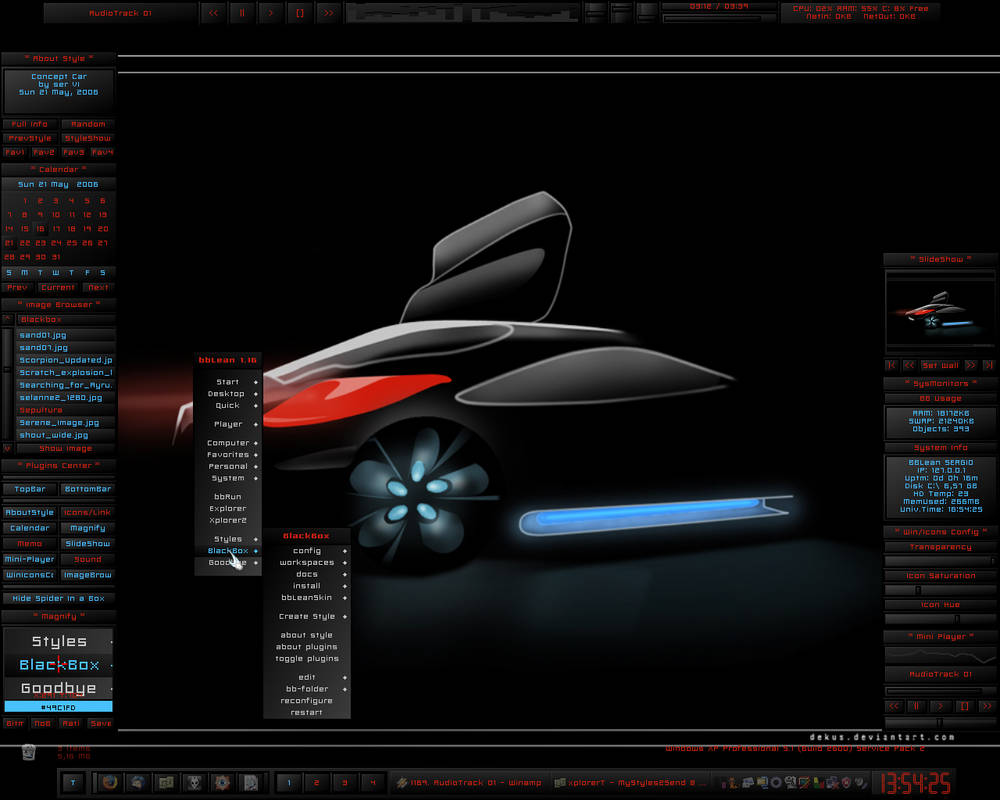1000x800 pixels.
Task: Toggle the Sound plugin
Action: 87,559
